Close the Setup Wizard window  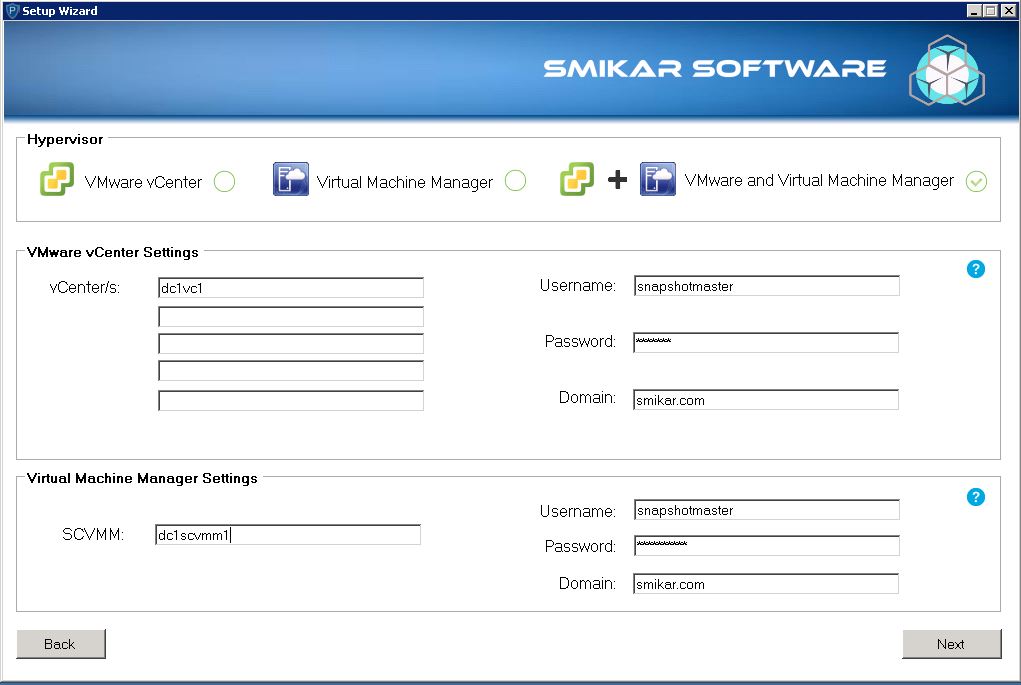[1008, 10]
